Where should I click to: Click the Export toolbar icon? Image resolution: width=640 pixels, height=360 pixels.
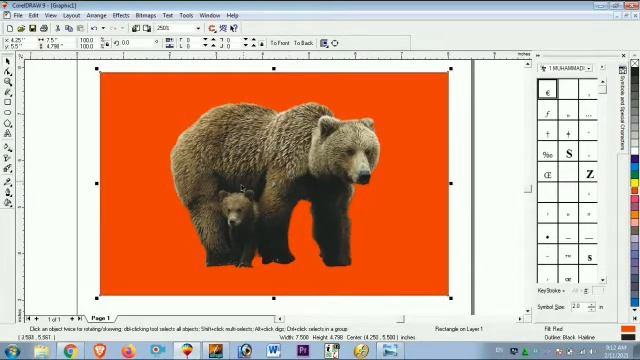pyautogui.click(x=147, y=28)
